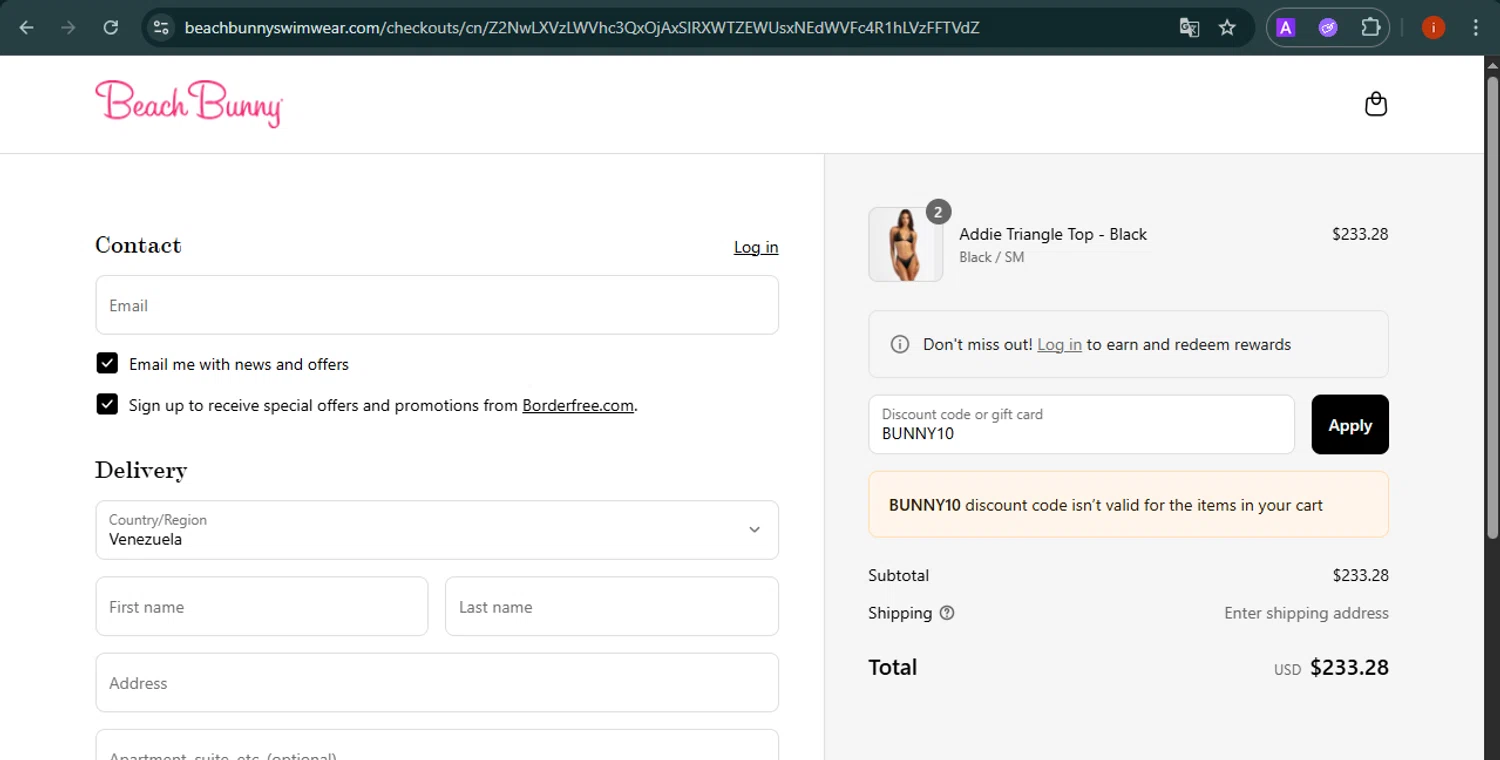Click the shipping help question mark icon

point(947,613)
